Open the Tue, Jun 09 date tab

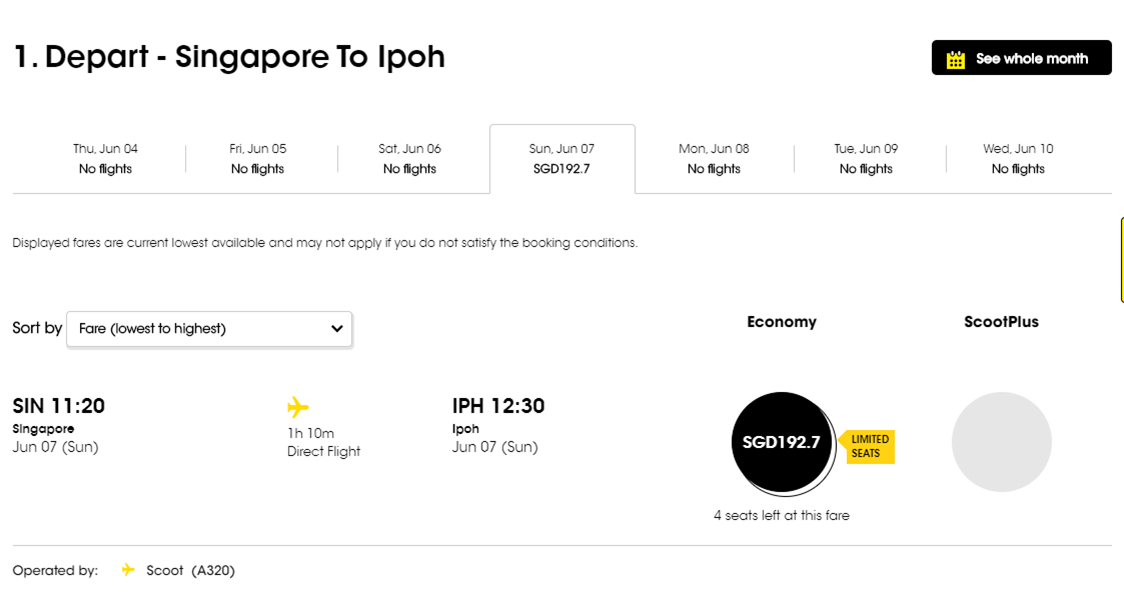866,159
